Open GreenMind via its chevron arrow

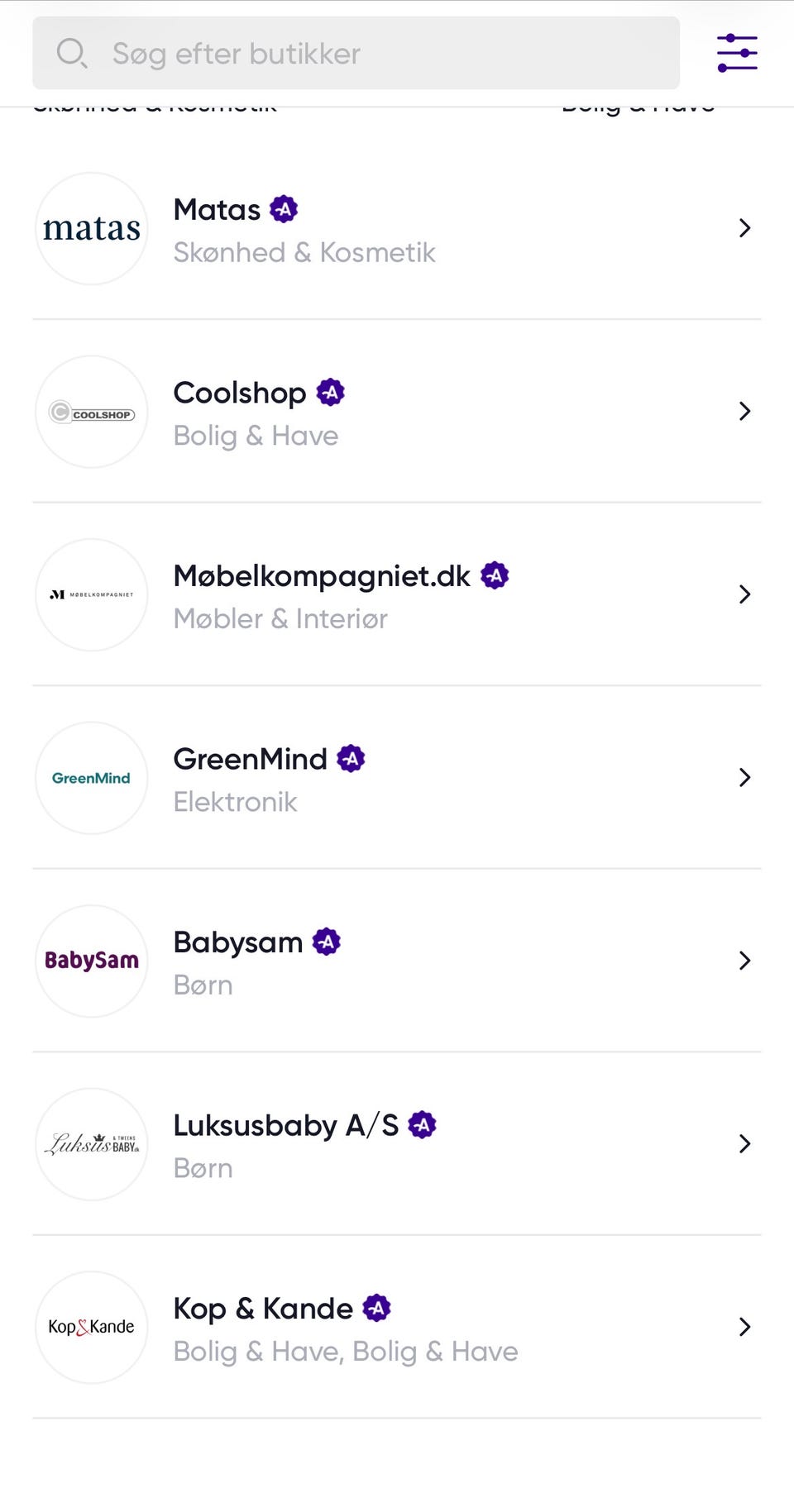click(744, 777)
